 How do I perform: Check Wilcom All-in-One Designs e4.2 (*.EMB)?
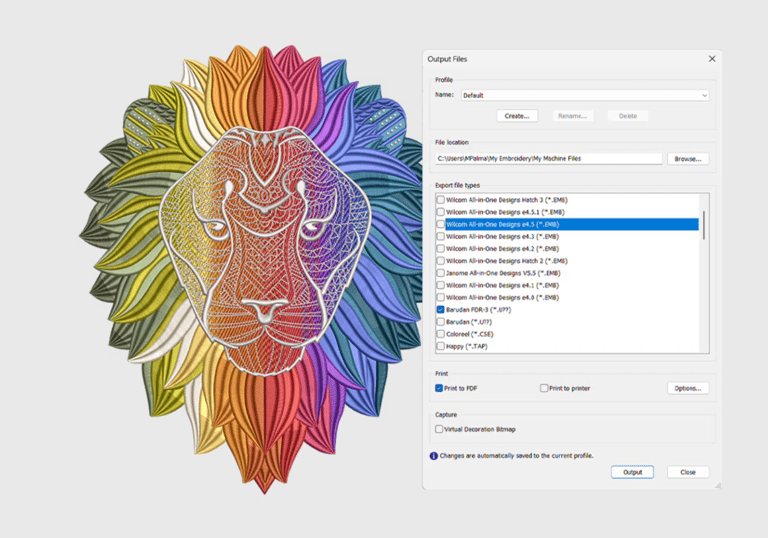[x=440, y=249]
